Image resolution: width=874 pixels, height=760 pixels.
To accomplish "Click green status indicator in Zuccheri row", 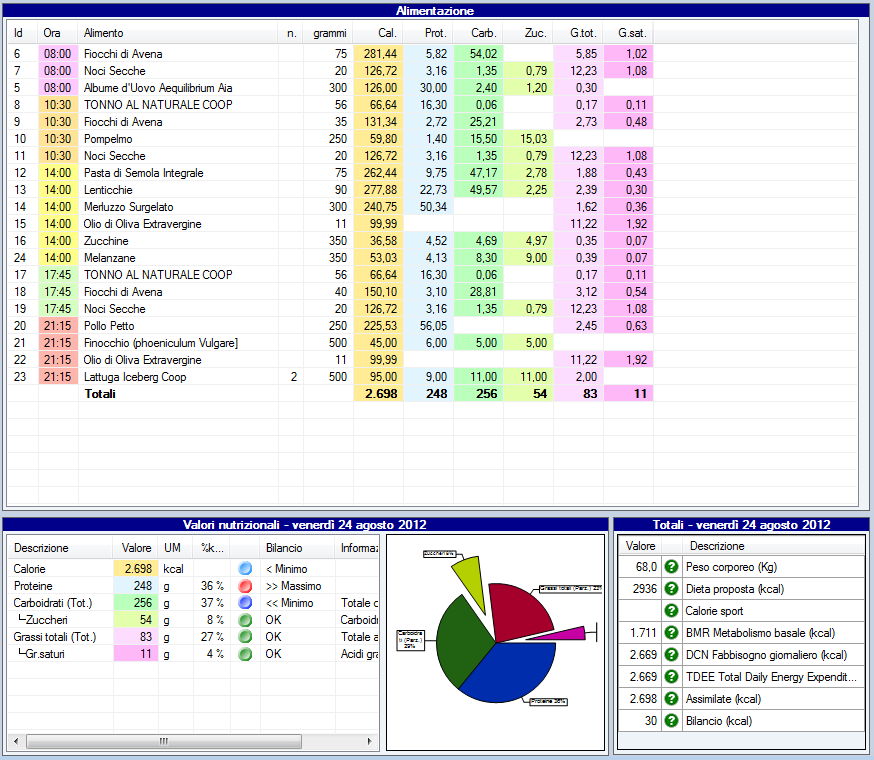I will [x=245, y=620].
